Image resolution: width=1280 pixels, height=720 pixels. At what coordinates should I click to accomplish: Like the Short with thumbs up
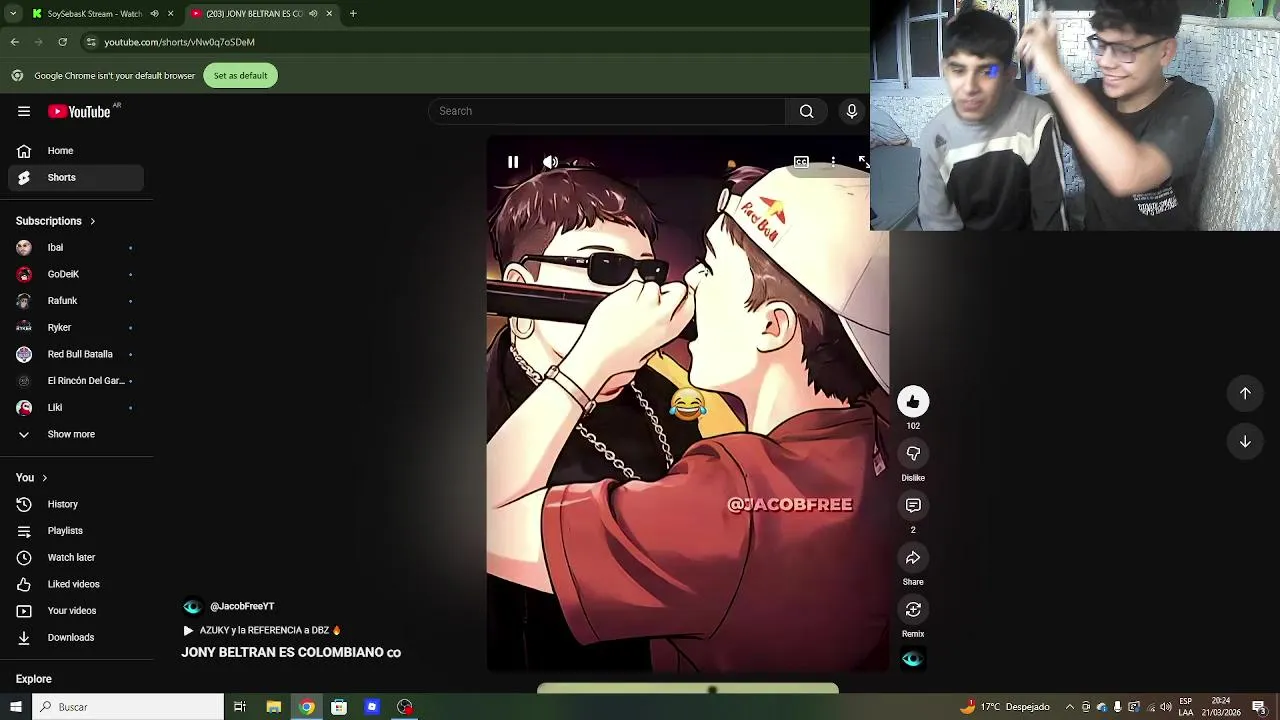[913, 402]
